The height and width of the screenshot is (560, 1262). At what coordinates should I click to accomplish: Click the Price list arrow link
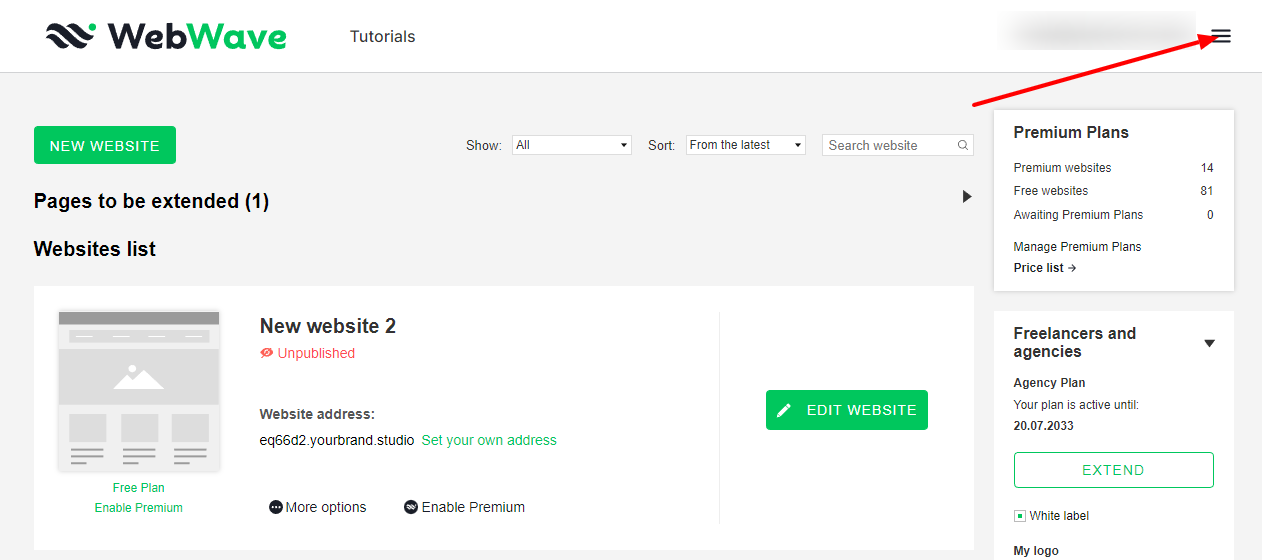click(1044, 268)
